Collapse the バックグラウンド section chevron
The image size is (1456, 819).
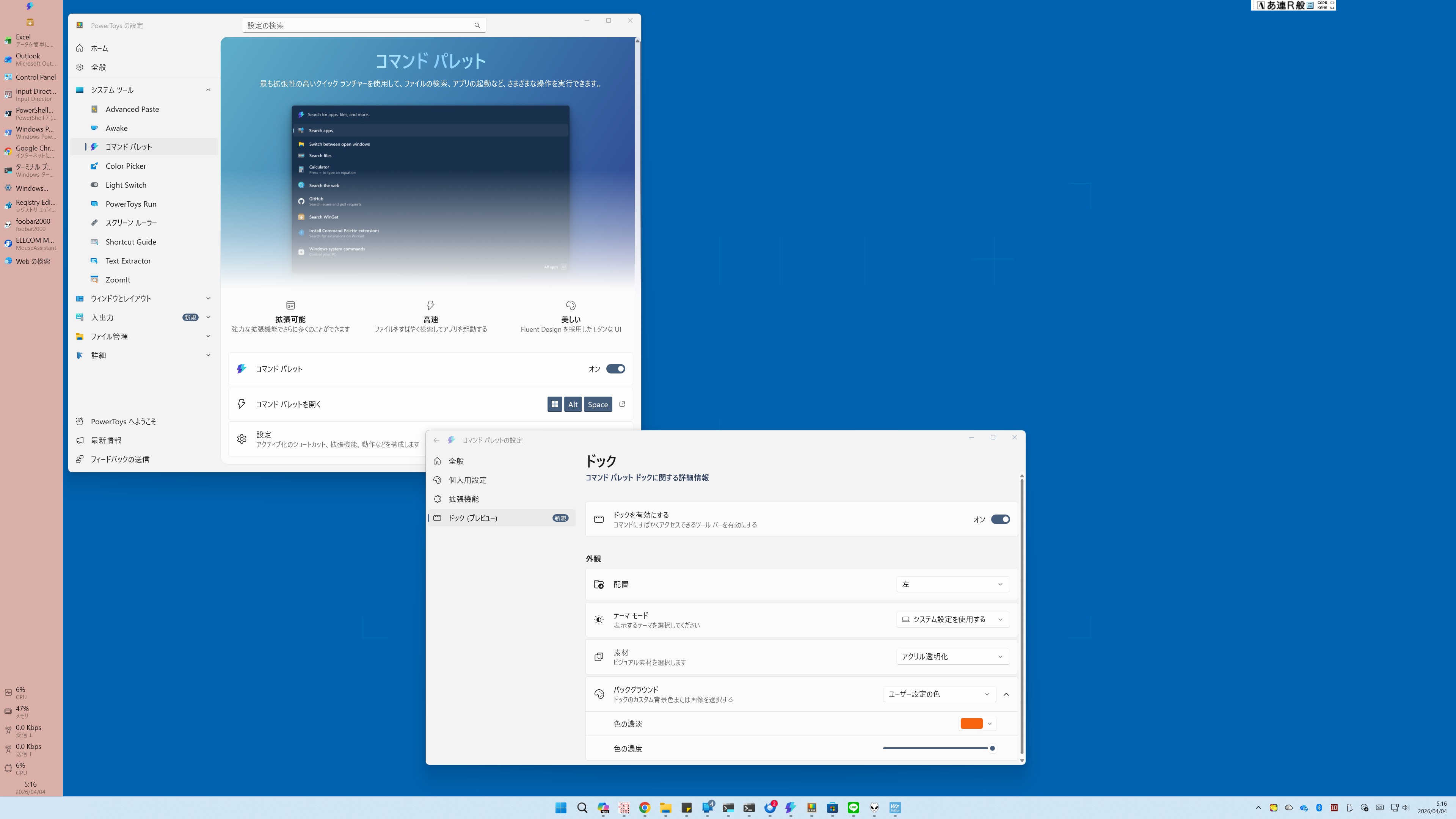(1006, 694)
